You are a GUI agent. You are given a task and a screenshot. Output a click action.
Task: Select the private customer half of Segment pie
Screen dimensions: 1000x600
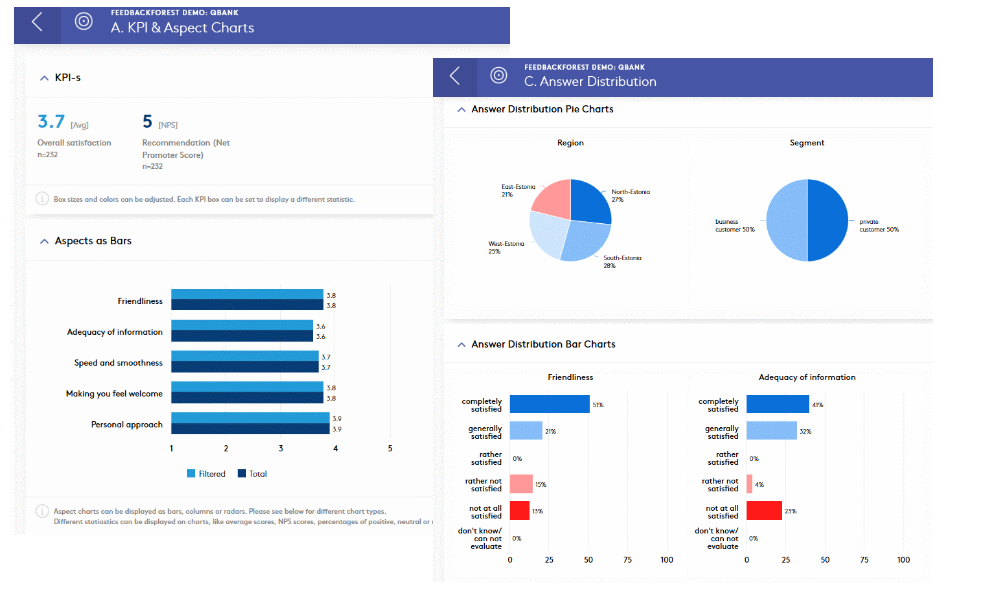(829, 220)
